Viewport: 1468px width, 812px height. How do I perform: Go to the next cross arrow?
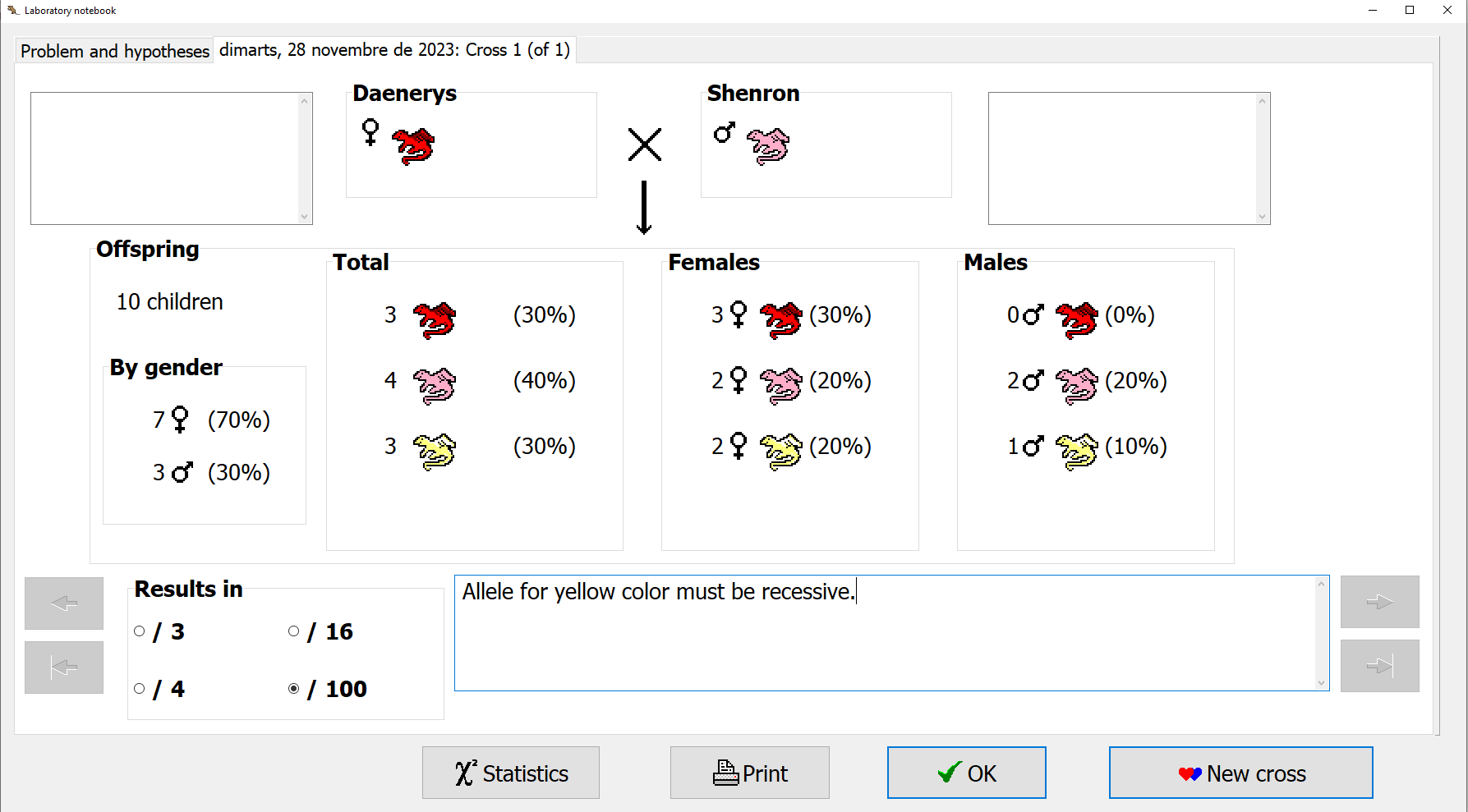coord(1379,602)
